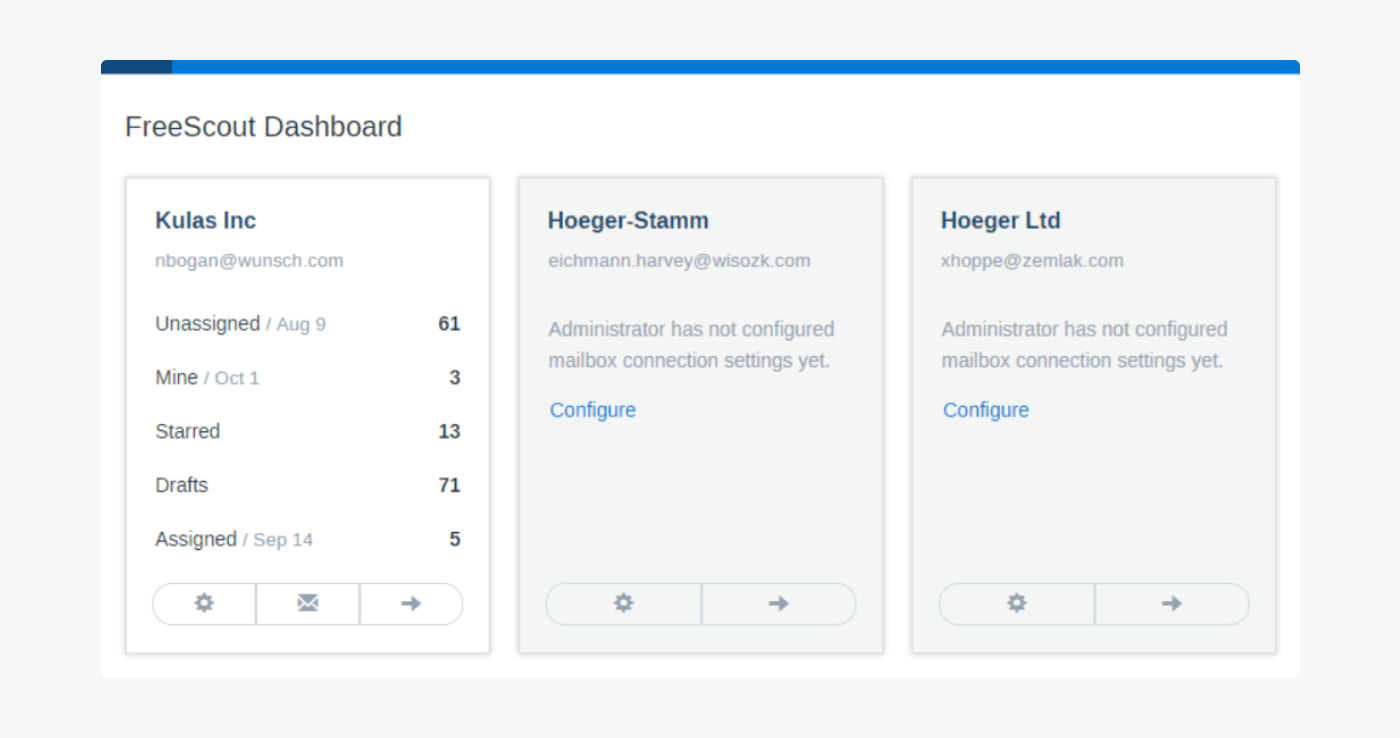Click the Starred count 13
The width and height of the screenshot is (1400, 738).
tap(449, 432)
